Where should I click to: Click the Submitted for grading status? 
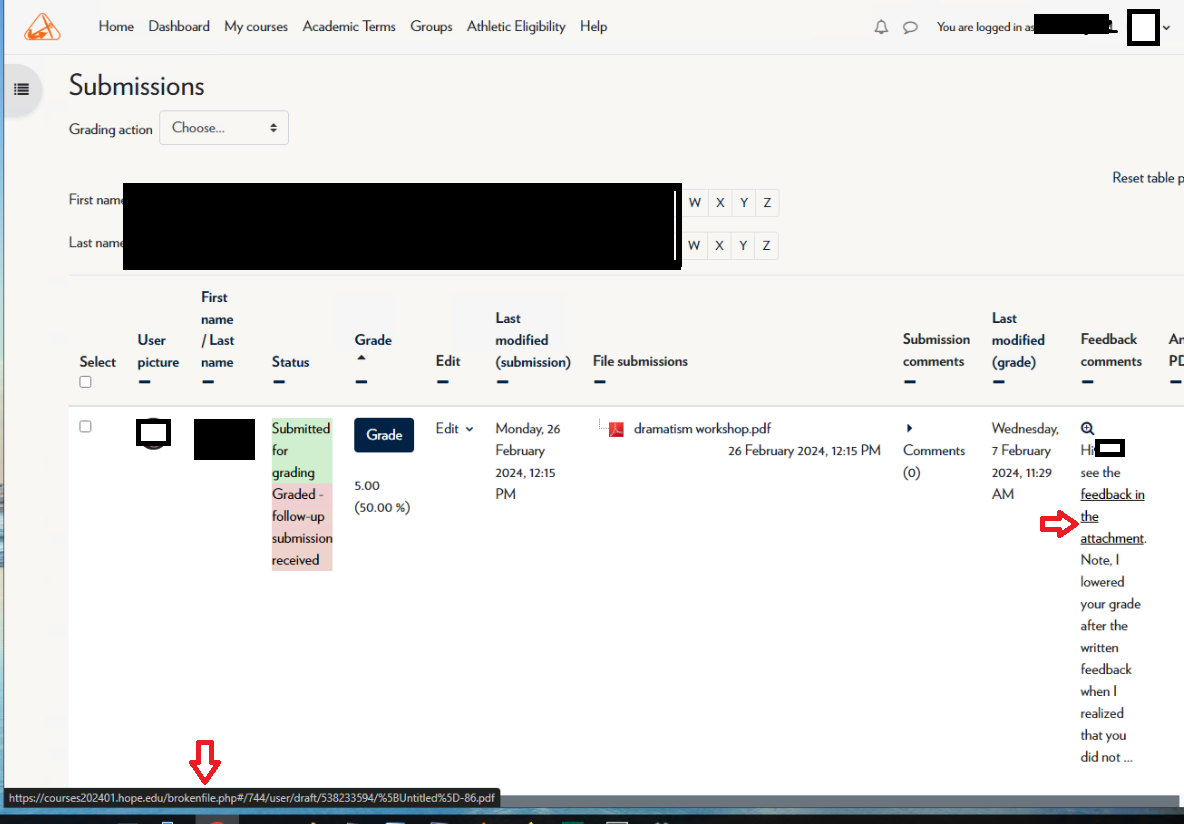click(x=301, y=450)
